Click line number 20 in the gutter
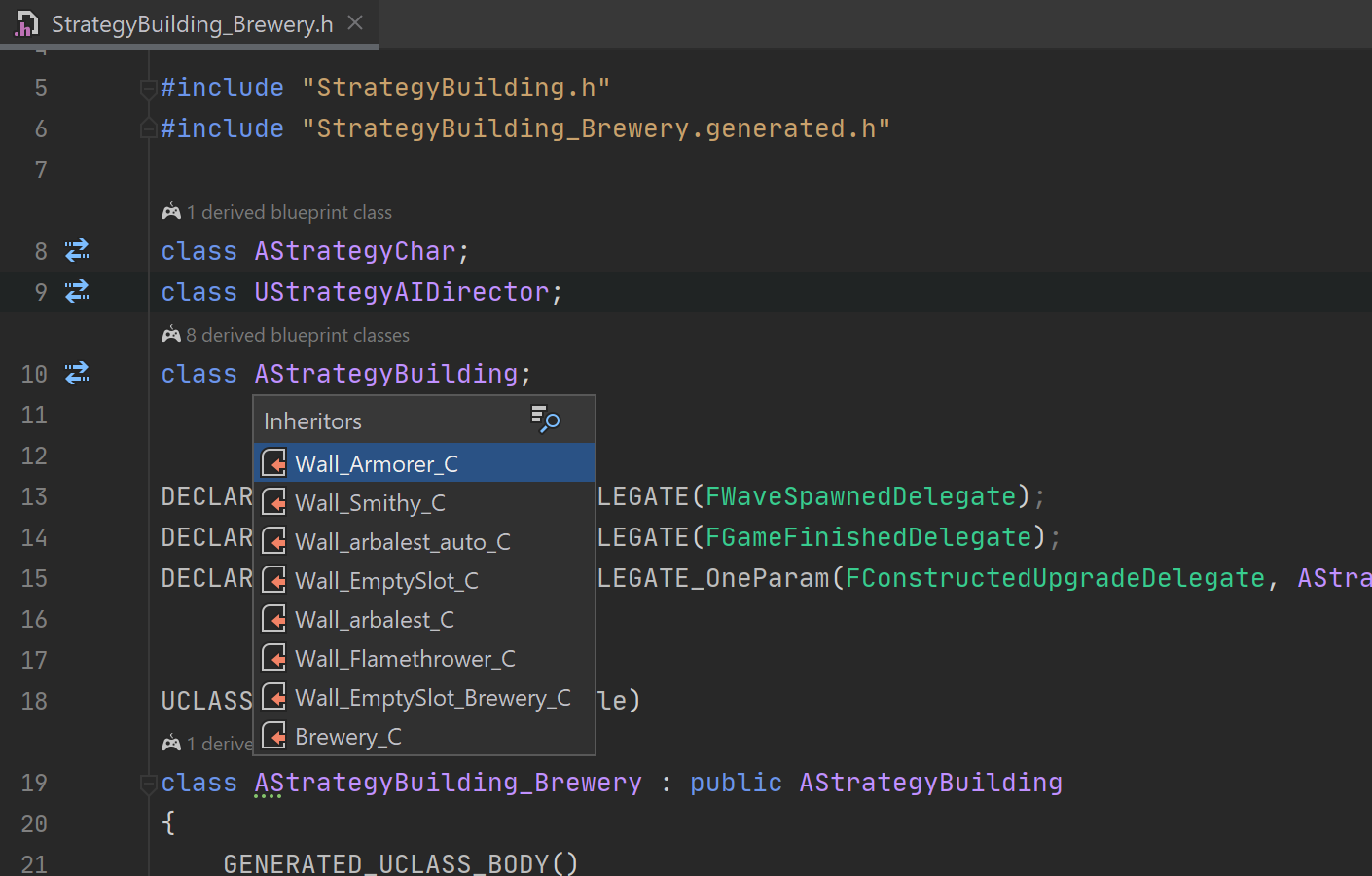This screenshot has width=1372, height=876. 34,823
